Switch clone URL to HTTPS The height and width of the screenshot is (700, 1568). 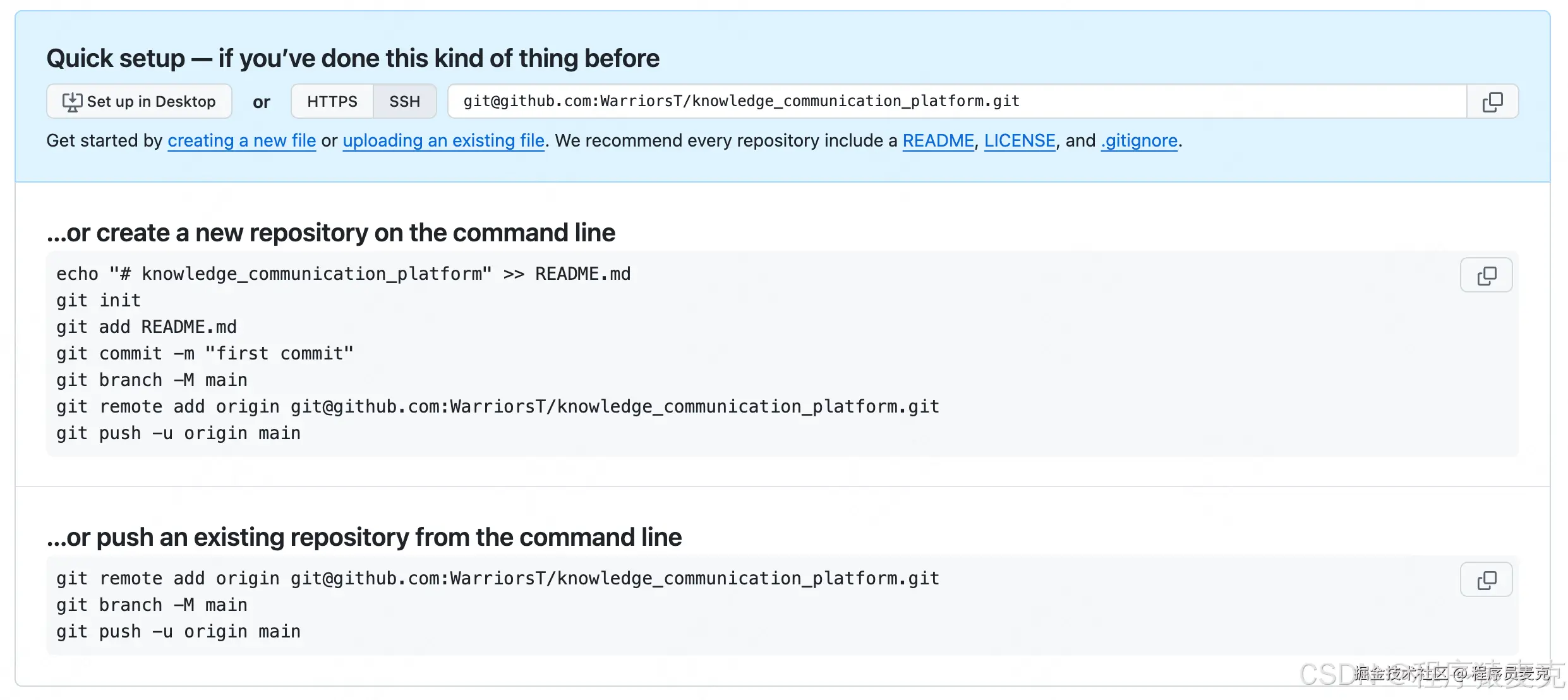click(x=332, y=102)
